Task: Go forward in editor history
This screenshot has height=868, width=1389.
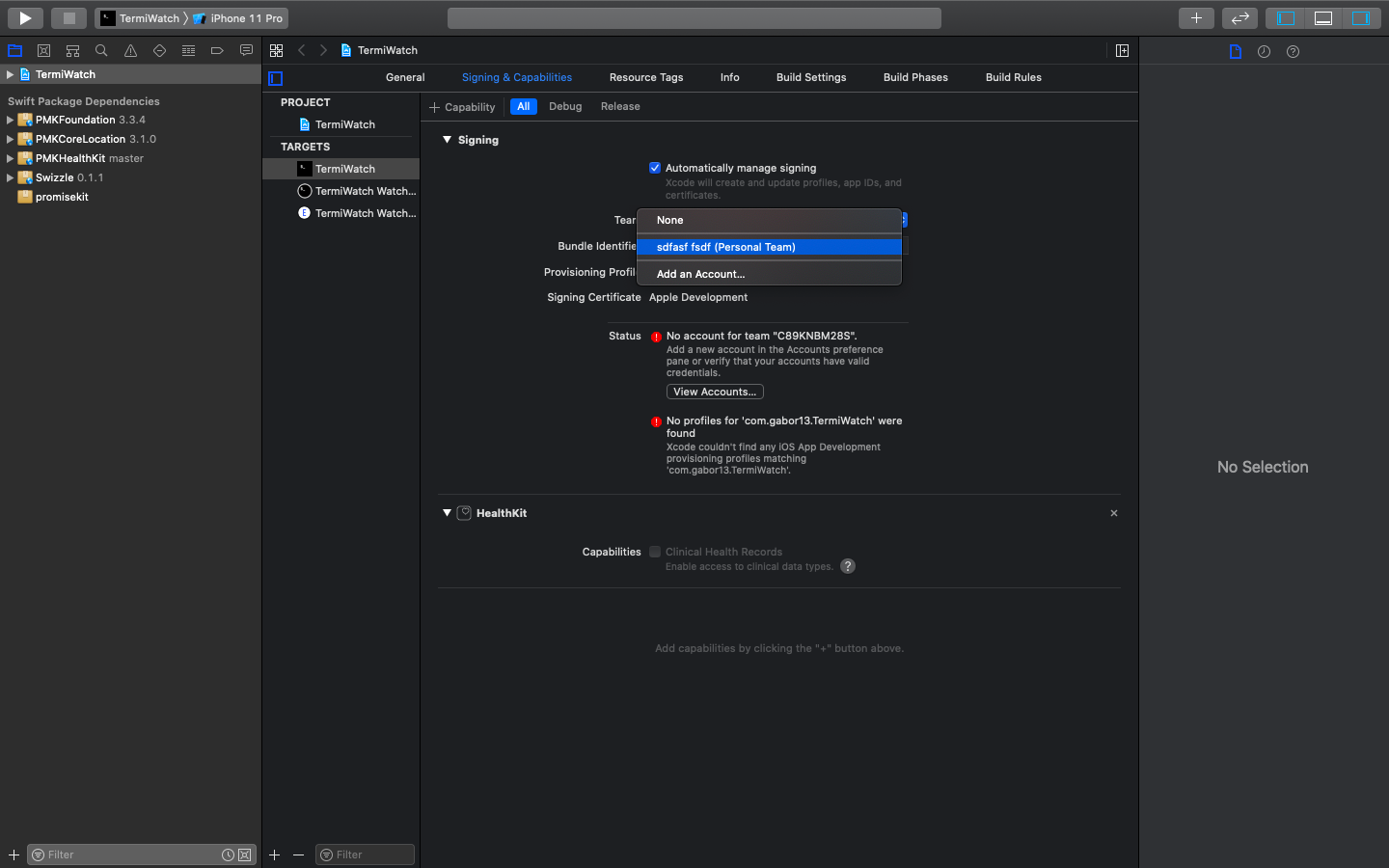Action: pos(323,50)
